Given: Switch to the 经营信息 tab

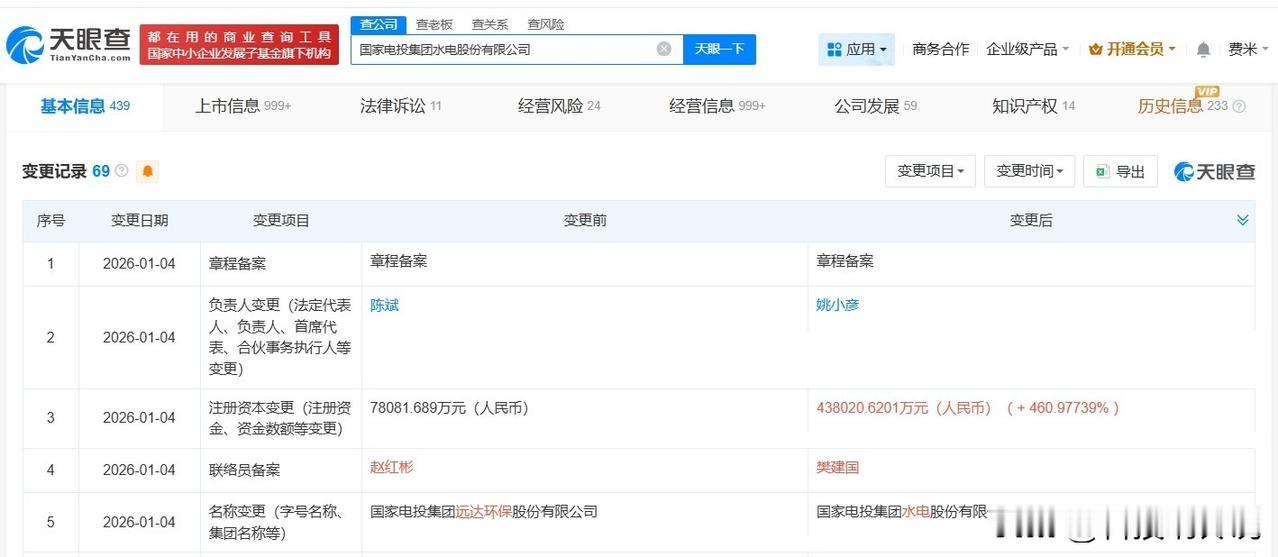Looking at the screenshot, I should pos(717,106).
